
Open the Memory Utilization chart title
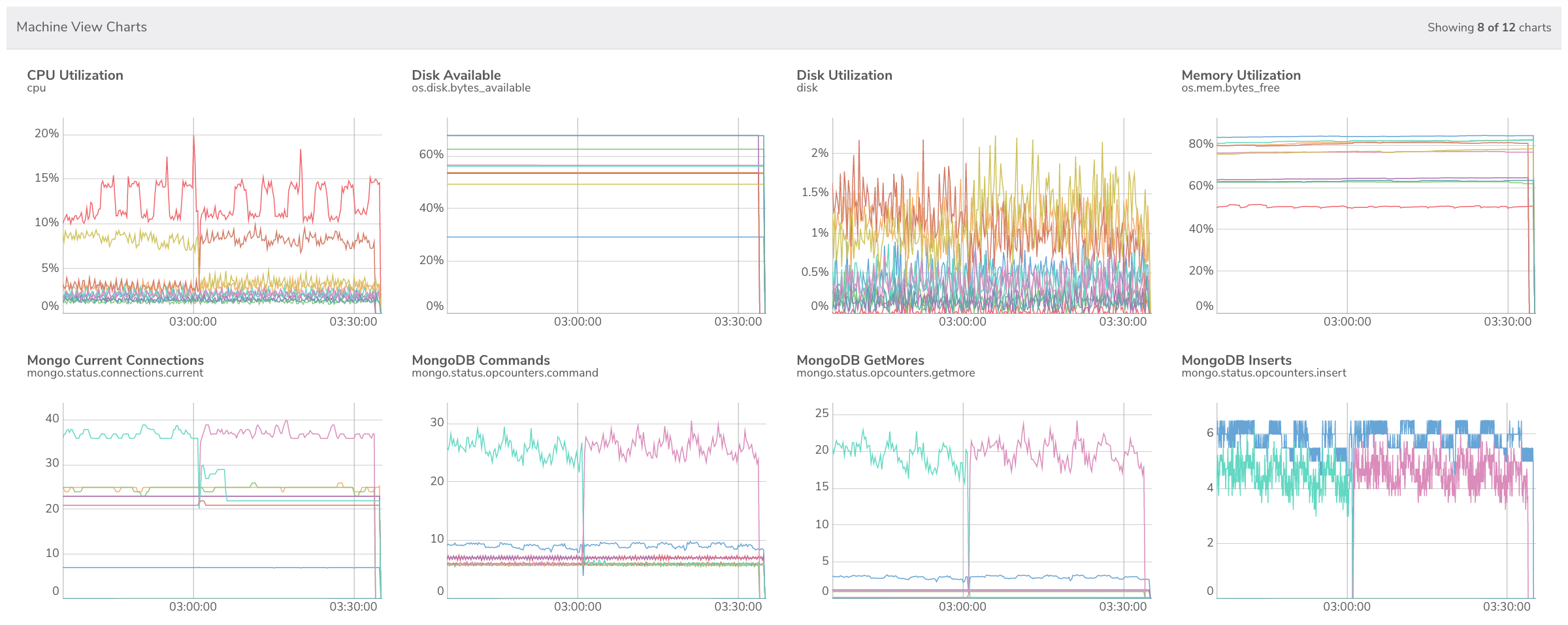point(1241,75)
